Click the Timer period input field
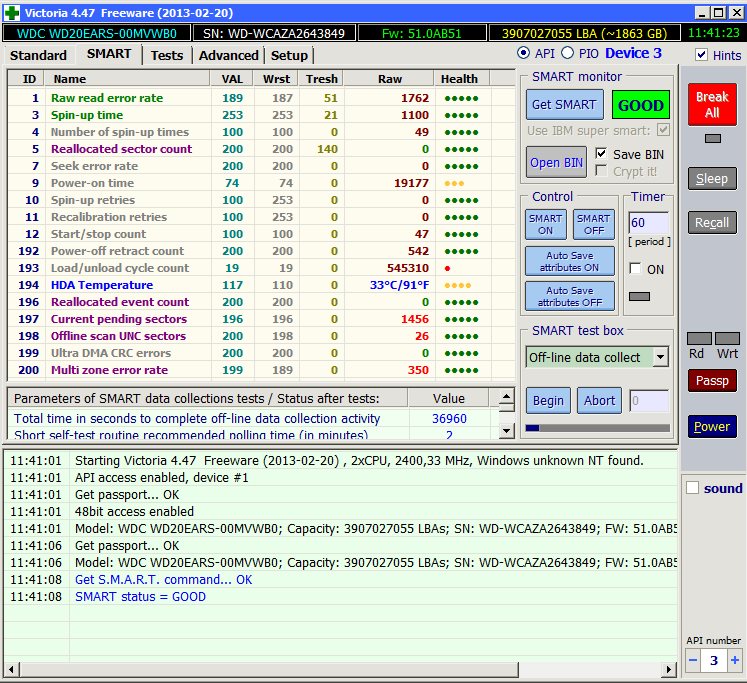747x683 pixels. [648, 222]
